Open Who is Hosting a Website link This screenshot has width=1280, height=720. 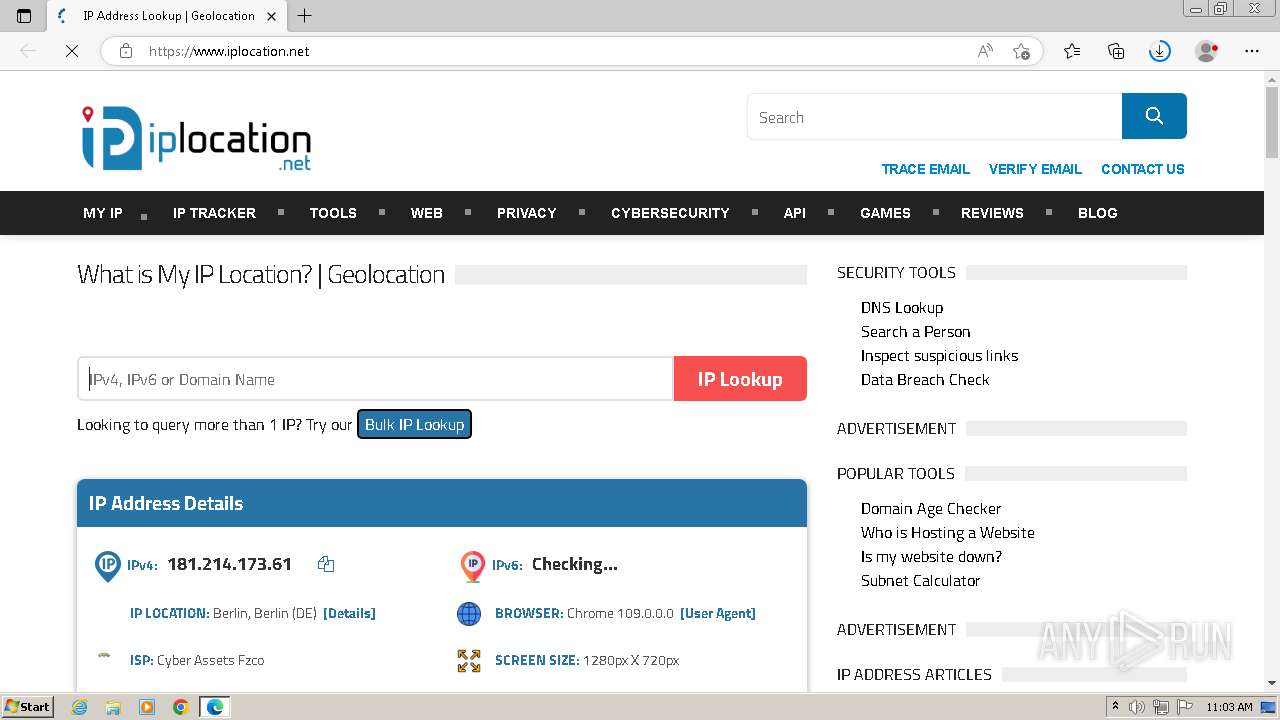pyautogui.click(x=947, y=533)
